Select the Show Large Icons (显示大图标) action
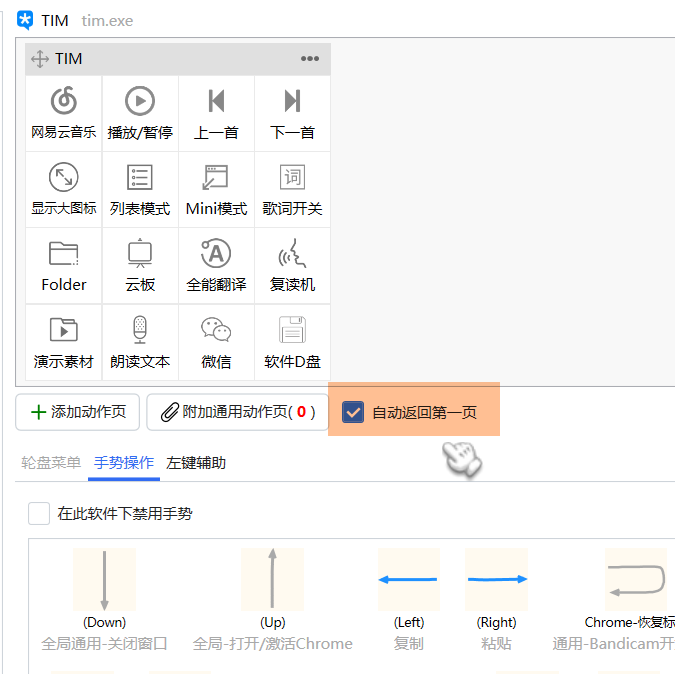This screenshot has width=675, height=674. point(64,177)
